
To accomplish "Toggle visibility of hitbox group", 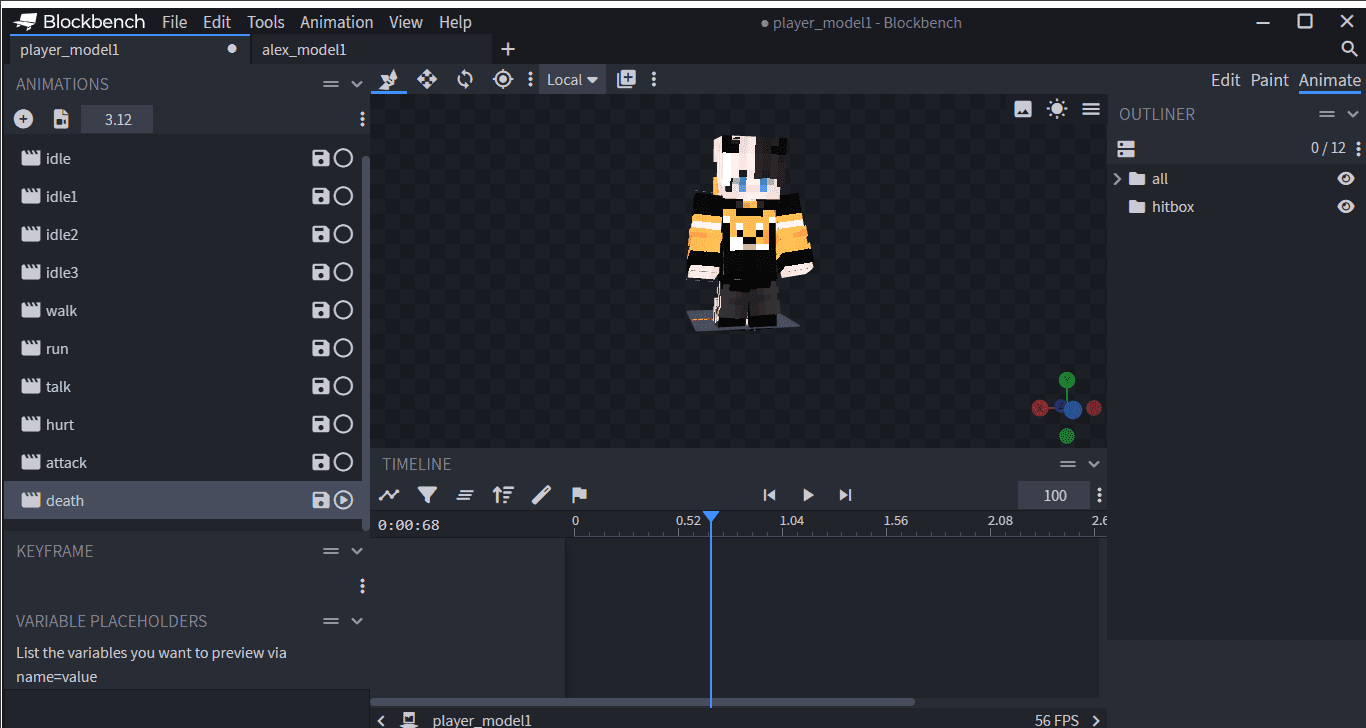I will tap(1346, 207).
